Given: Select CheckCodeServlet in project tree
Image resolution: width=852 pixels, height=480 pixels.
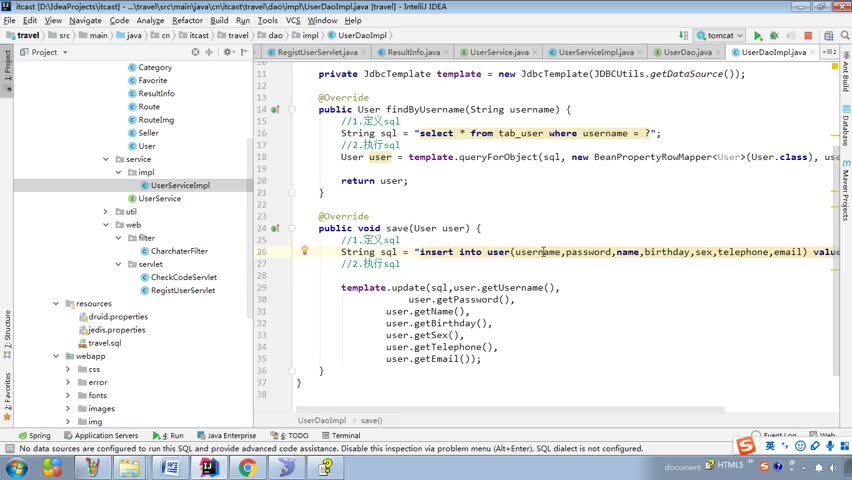Looking at the screenshot, I should click(x=184, y=277).
